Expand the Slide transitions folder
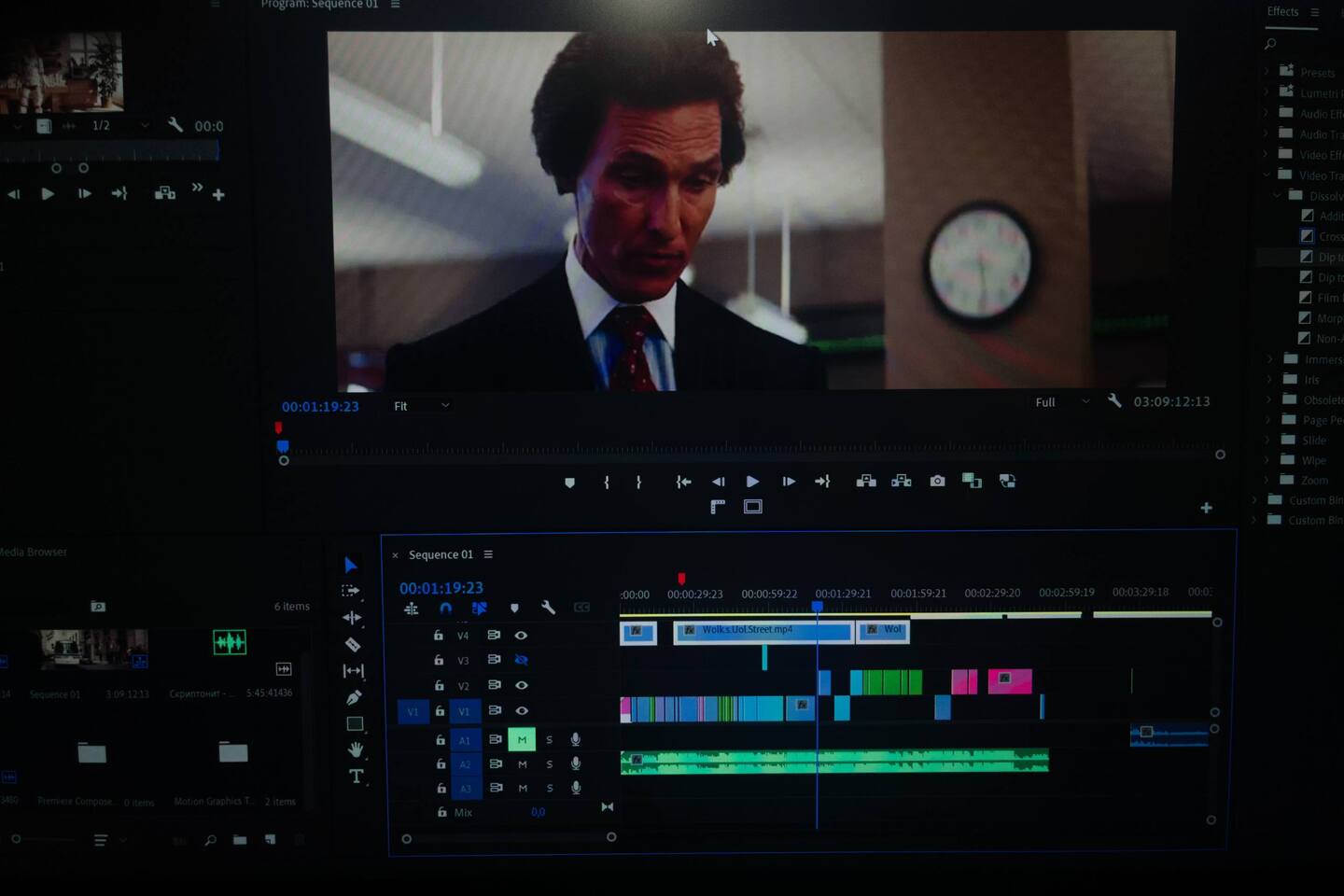The width and height of the screenshot is (1344, 896). tap(1268, 440)
